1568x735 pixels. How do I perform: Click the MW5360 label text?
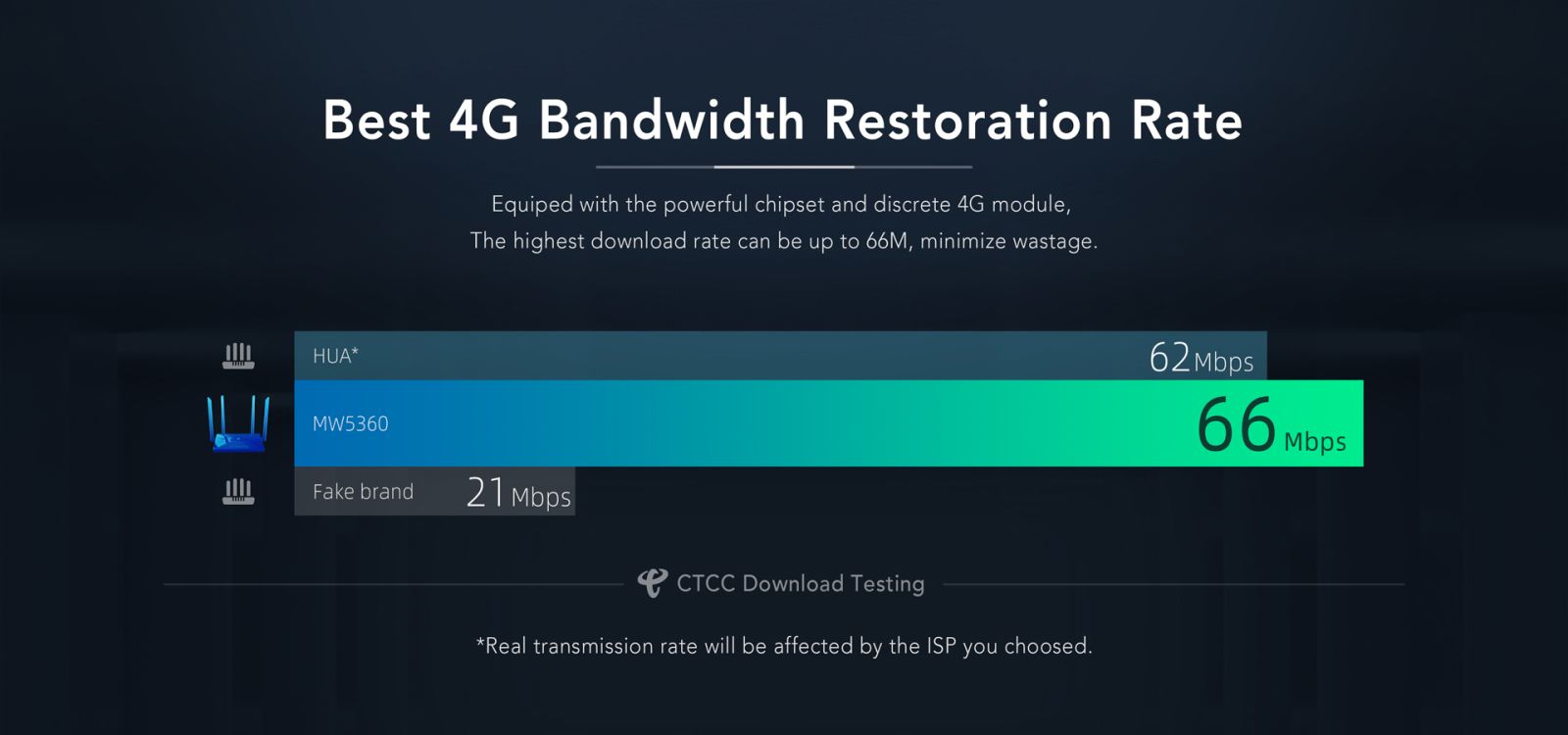point(350,424)
